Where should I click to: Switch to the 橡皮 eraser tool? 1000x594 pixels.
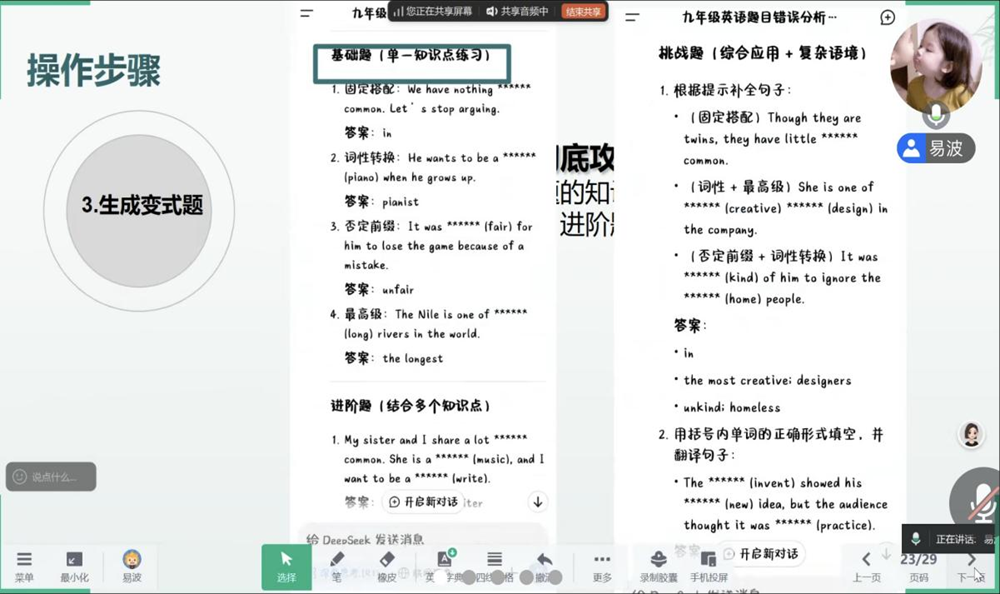(x=387, y=565)
